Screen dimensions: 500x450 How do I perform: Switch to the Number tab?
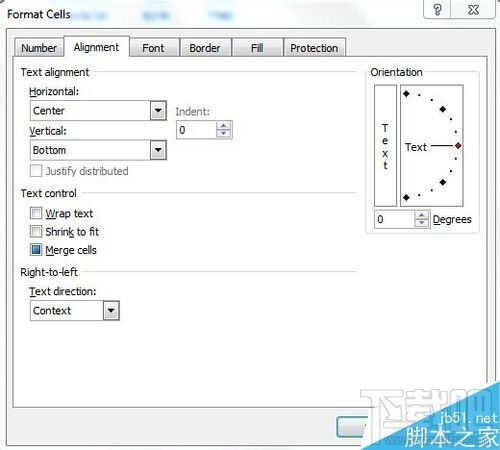tap(39, 48)
